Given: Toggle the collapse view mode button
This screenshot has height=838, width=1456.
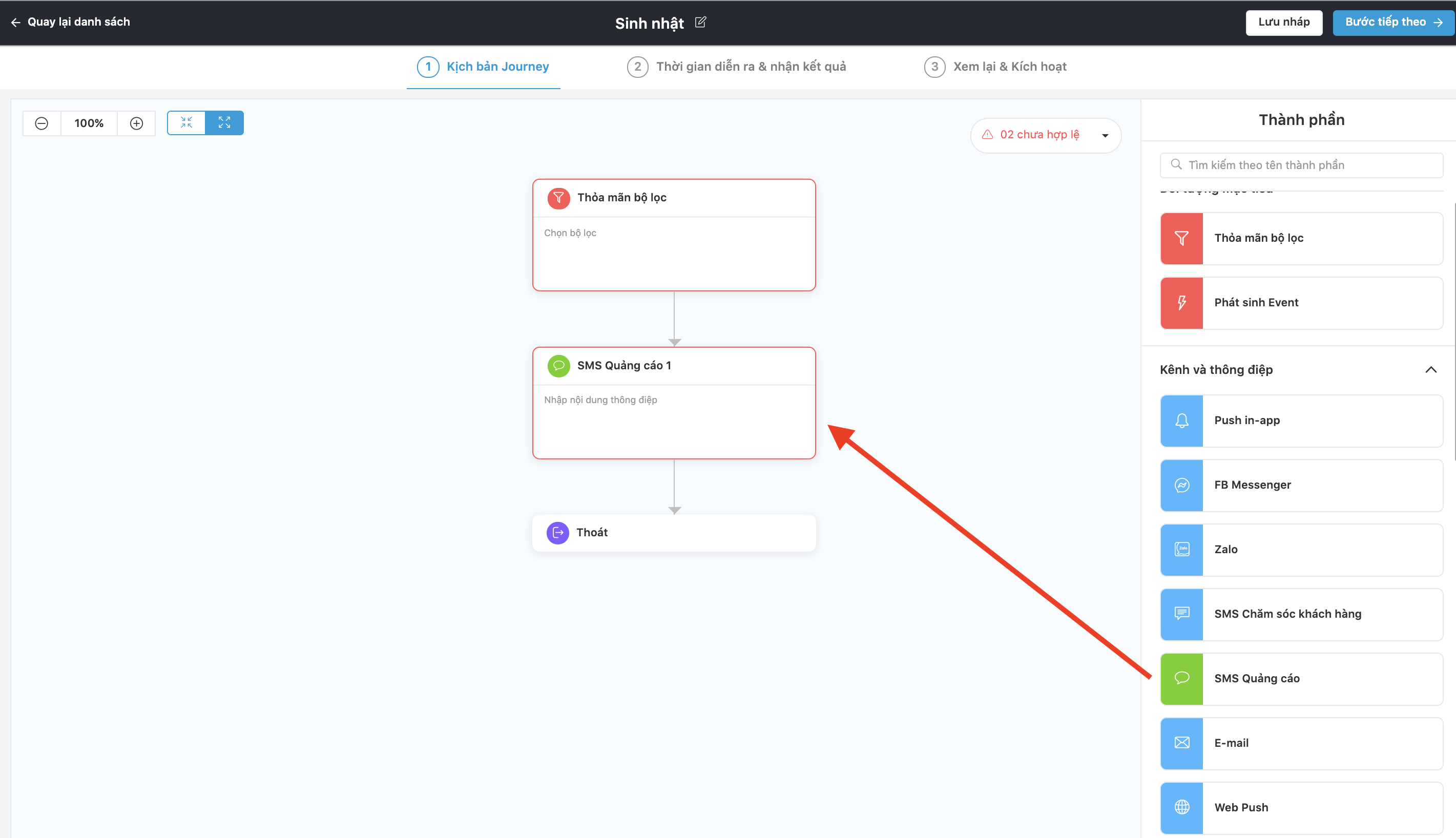Looking at the screenshot, I should tap(186, 122).
